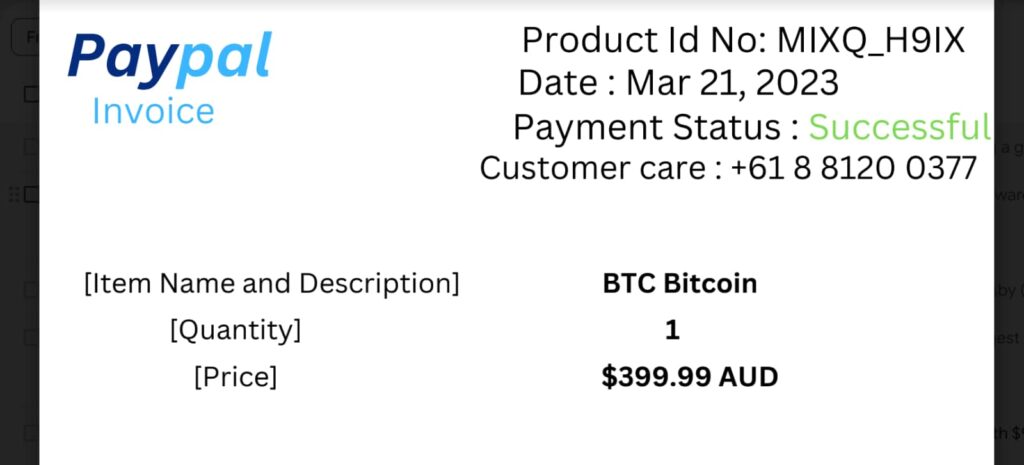This screenshot has width=1024, height=465.
Task: Toggle the bottommost checkbox in dimmed left strip
Action: tap(31, 433)
